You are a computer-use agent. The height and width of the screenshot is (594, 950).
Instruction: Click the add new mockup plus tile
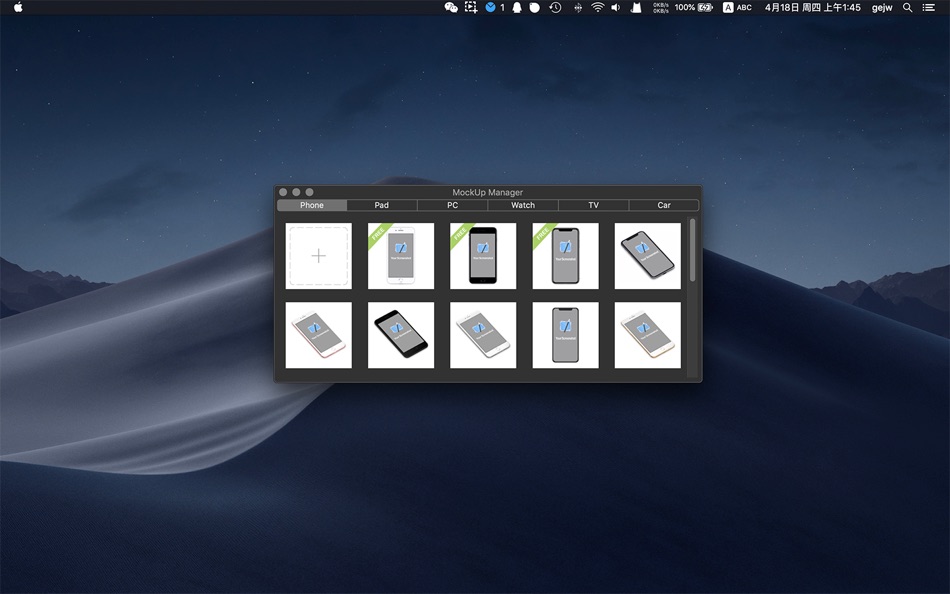318,256
